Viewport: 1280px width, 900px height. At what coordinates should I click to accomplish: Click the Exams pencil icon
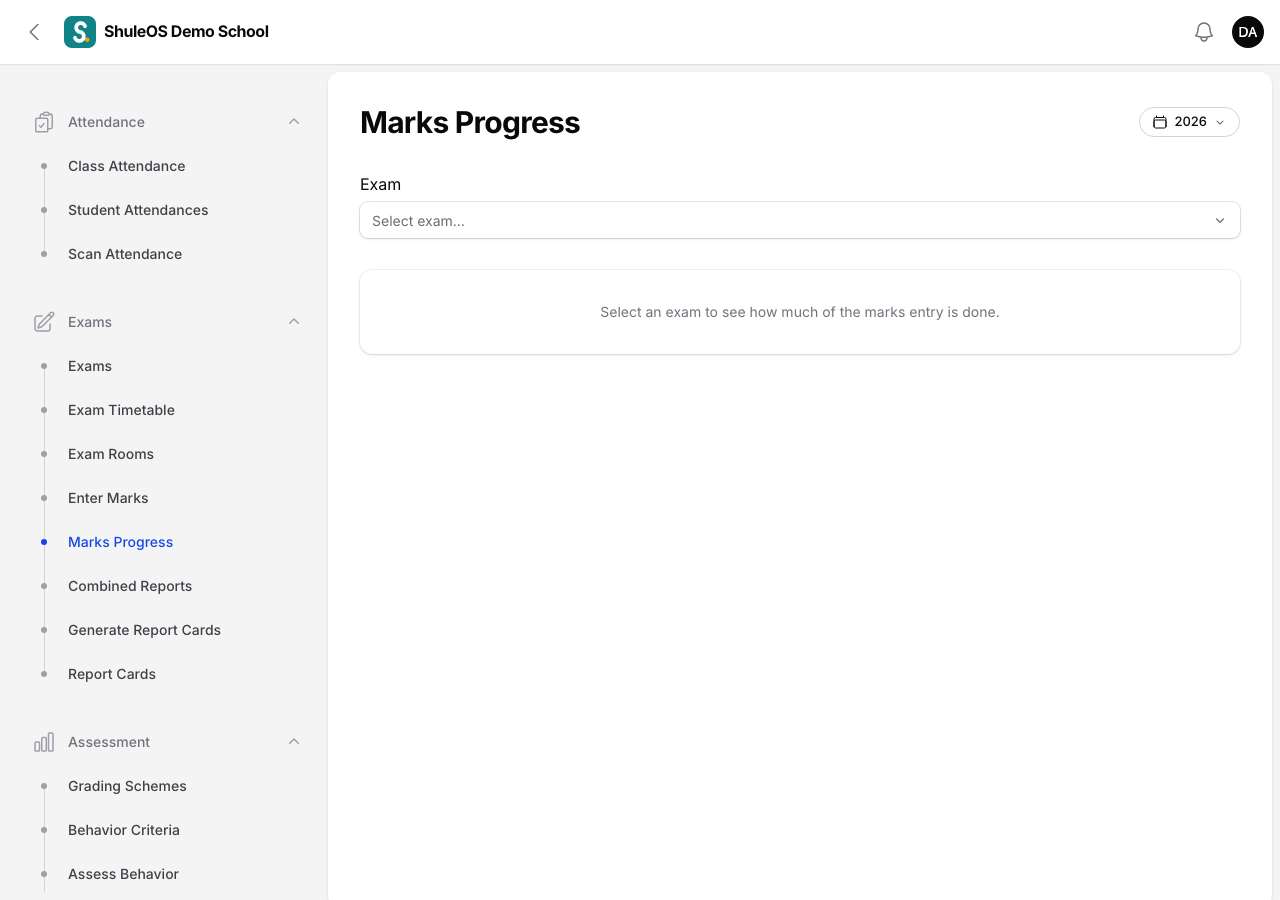[x=44, y=322]
